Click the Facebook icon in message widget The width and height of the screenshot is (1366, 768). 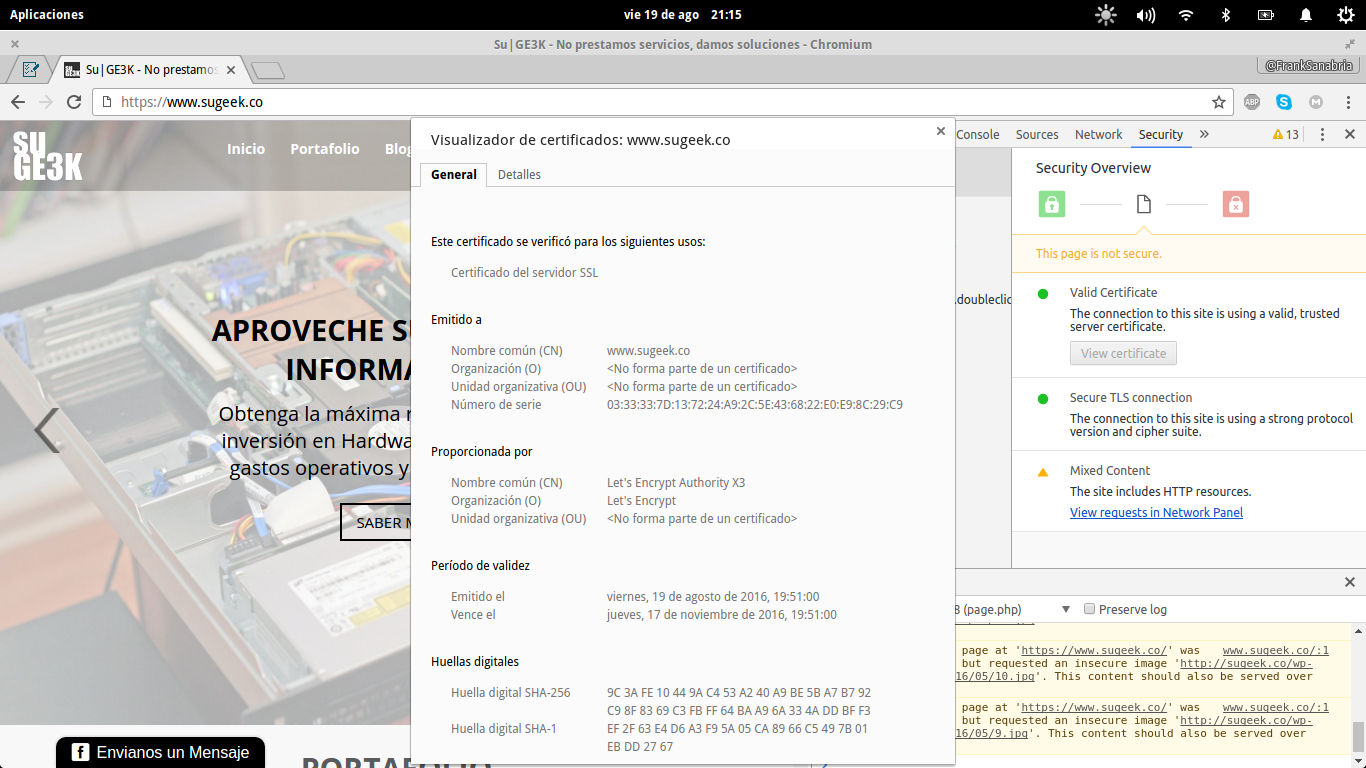tap(80, 753)
